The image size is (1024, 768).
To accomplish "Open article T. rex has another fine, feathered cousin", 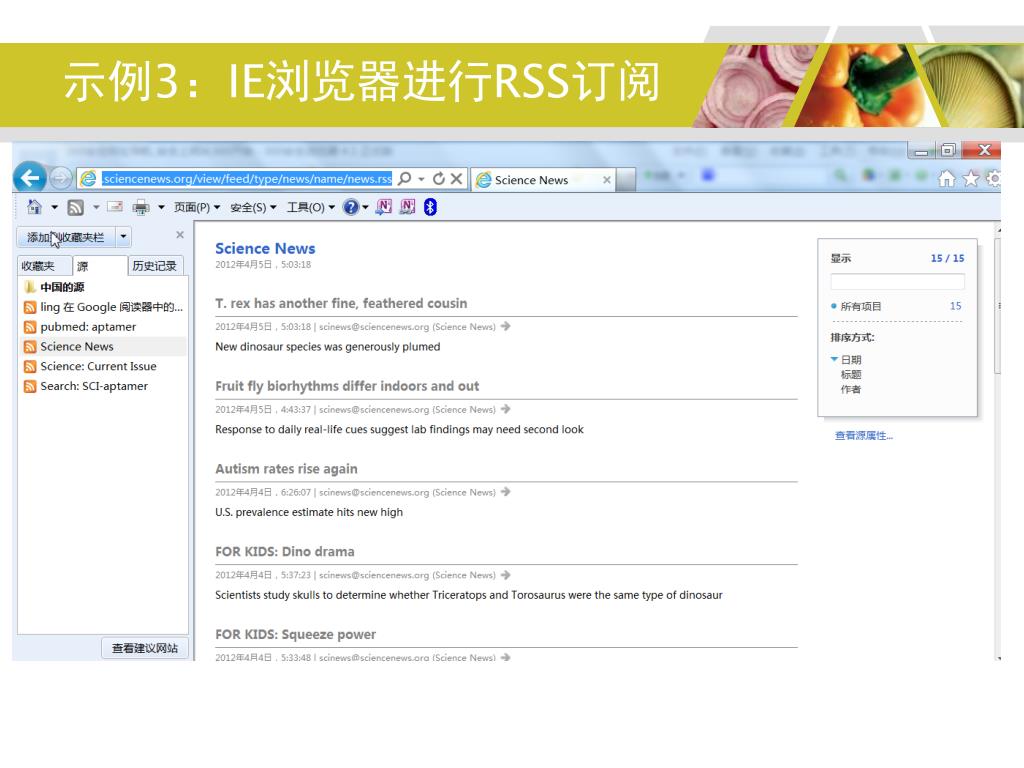I will point(342,303).
